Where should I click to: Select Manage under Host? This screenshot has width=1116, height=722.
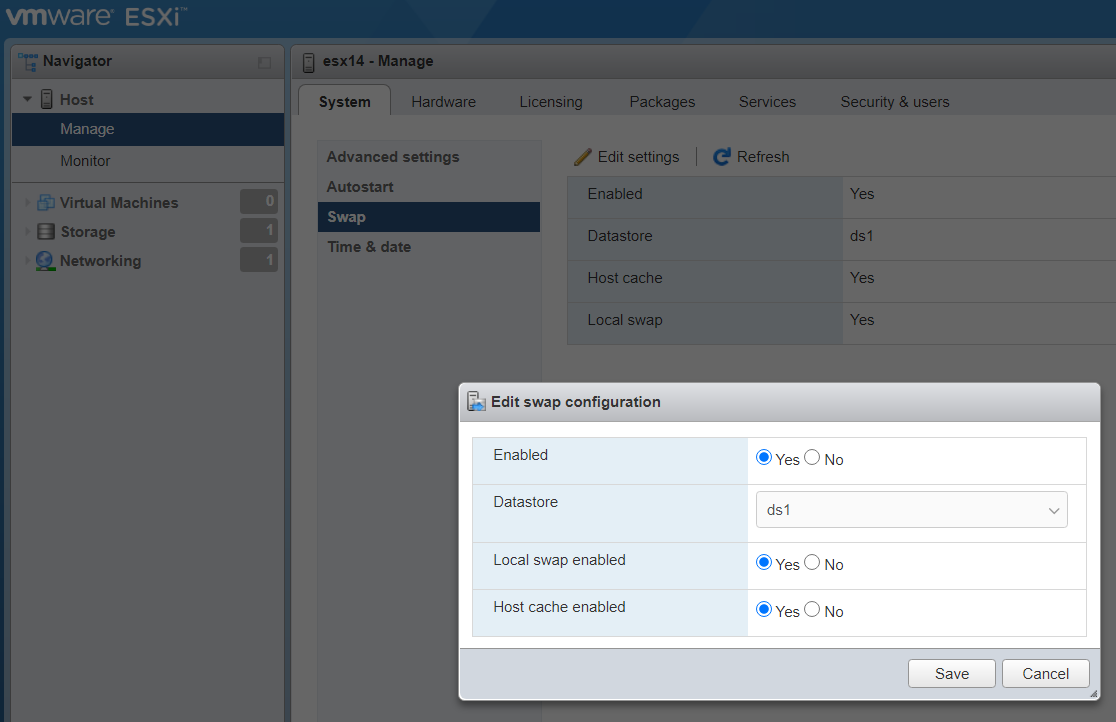(x=148, y=129)
